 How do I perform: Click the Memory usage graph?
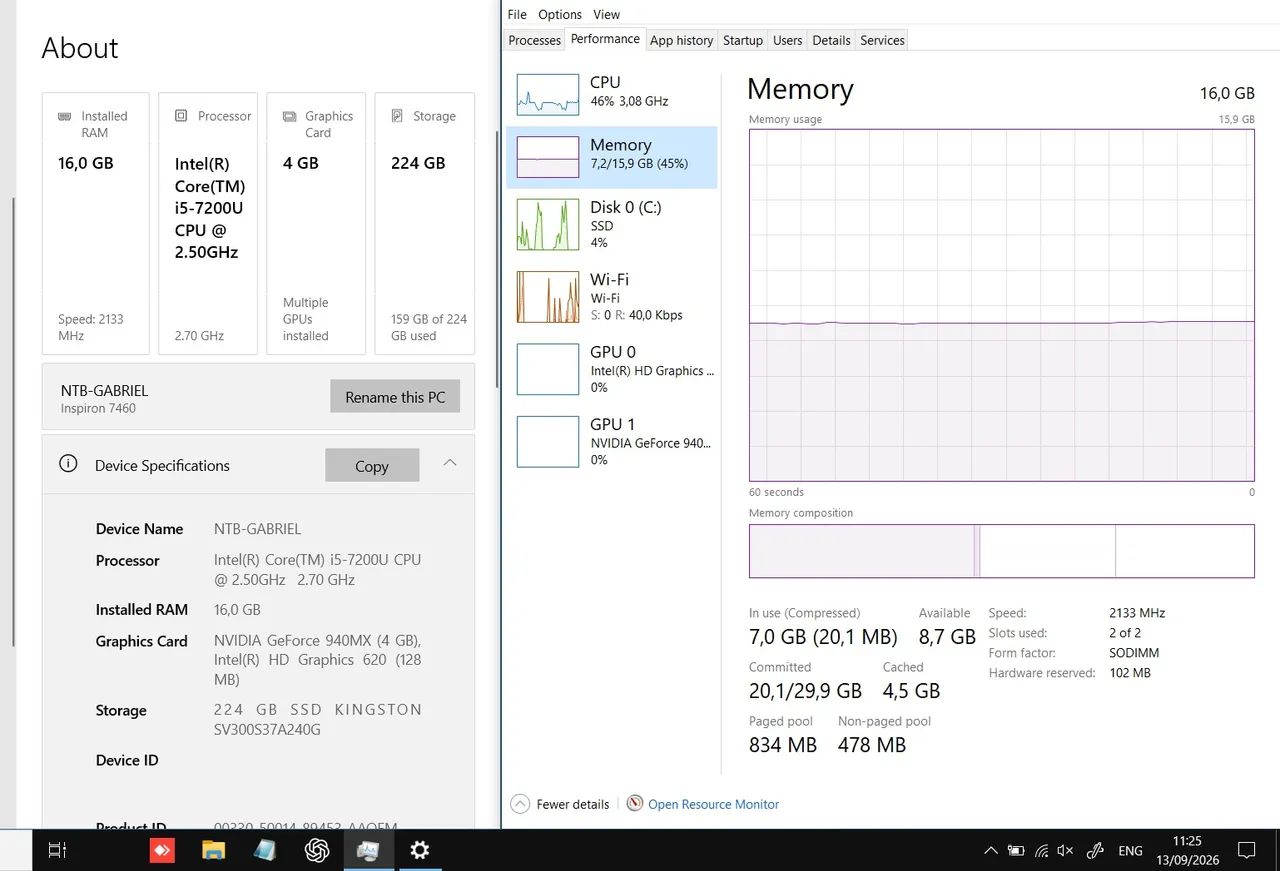point(1001,305)
